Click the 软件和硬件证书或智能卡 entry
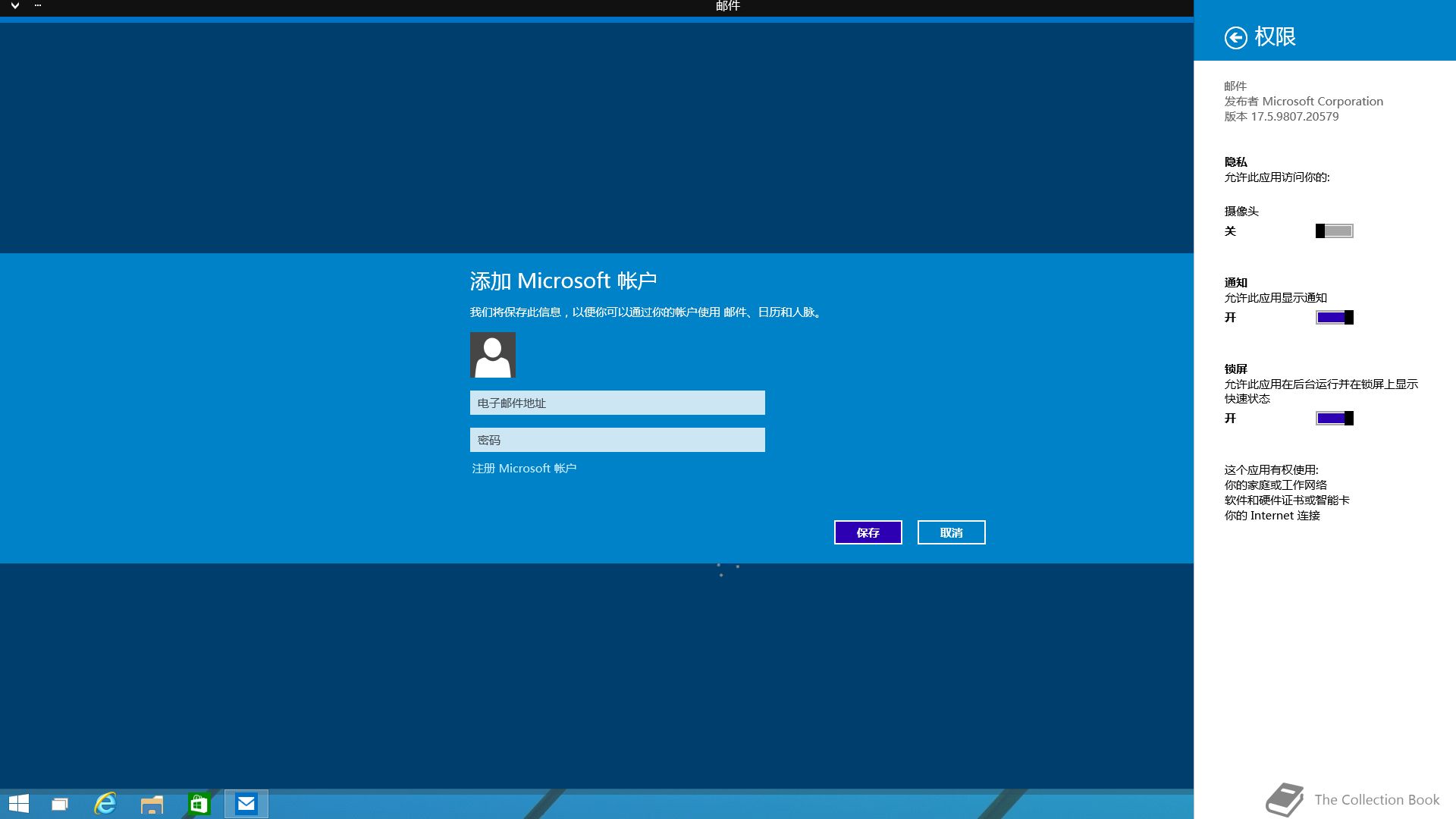 coord(1287,500)
